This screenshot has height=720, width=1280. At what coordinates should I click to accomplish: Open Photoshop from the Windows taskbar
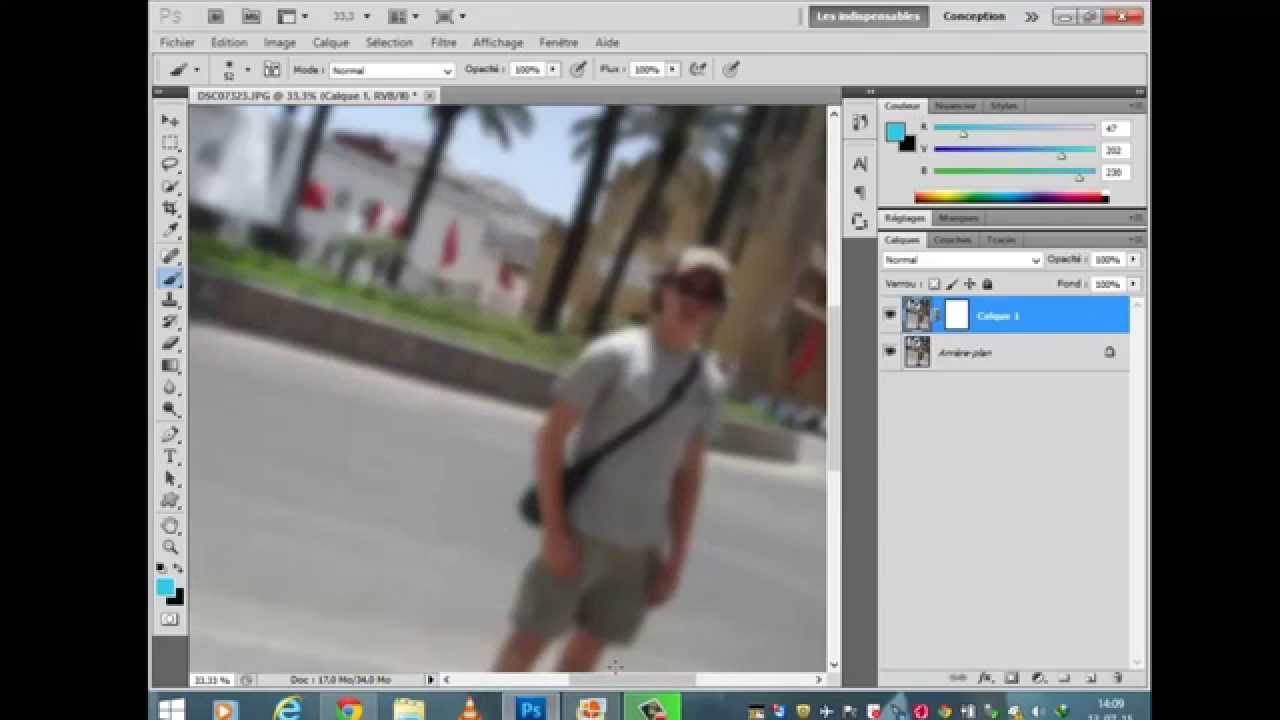530,708
